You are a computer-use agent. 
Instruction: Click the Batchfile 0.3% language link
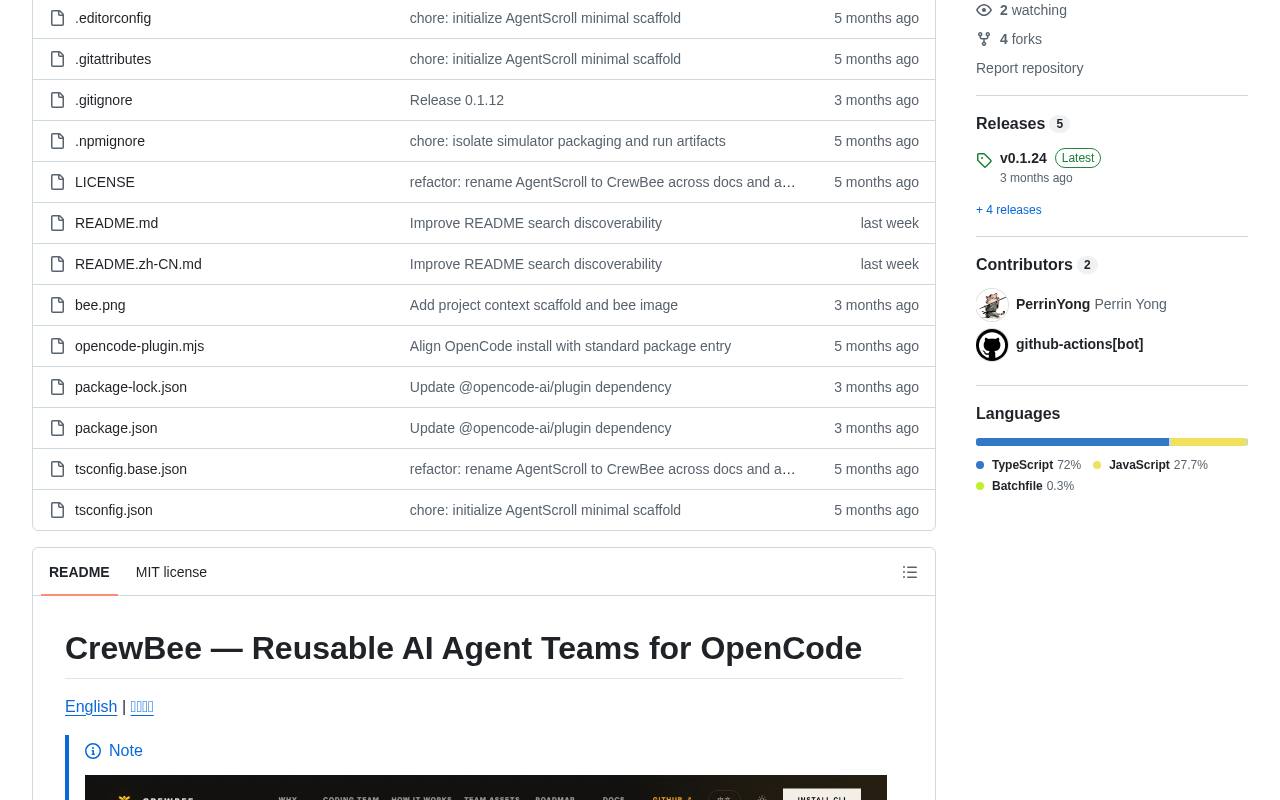pos(1025,486)
